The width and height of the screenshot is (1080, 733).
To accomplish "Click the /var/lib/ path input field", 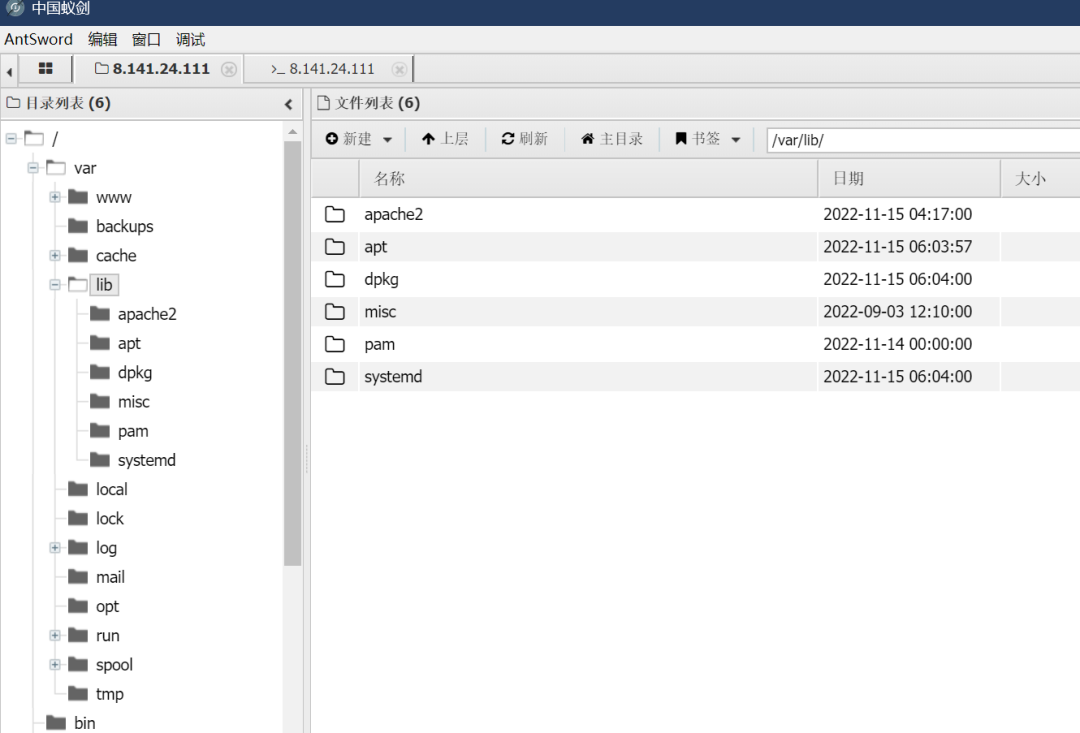I will tap(923, 140).
